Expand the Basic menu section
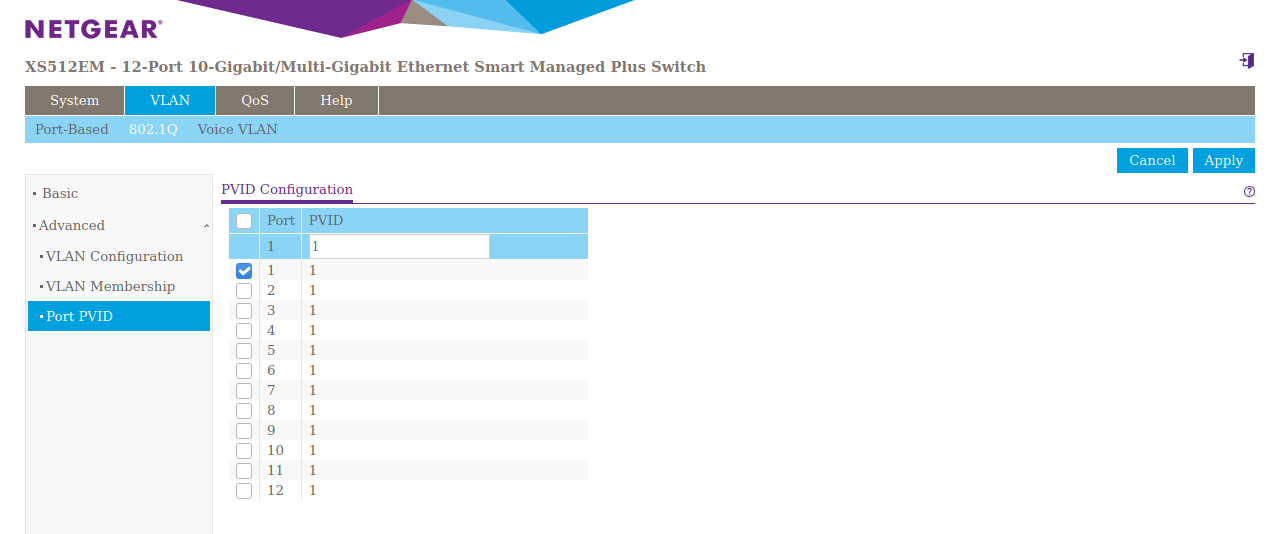This screenshot has height=534, width=1280. pyautogui.click(x=60, y=194)
